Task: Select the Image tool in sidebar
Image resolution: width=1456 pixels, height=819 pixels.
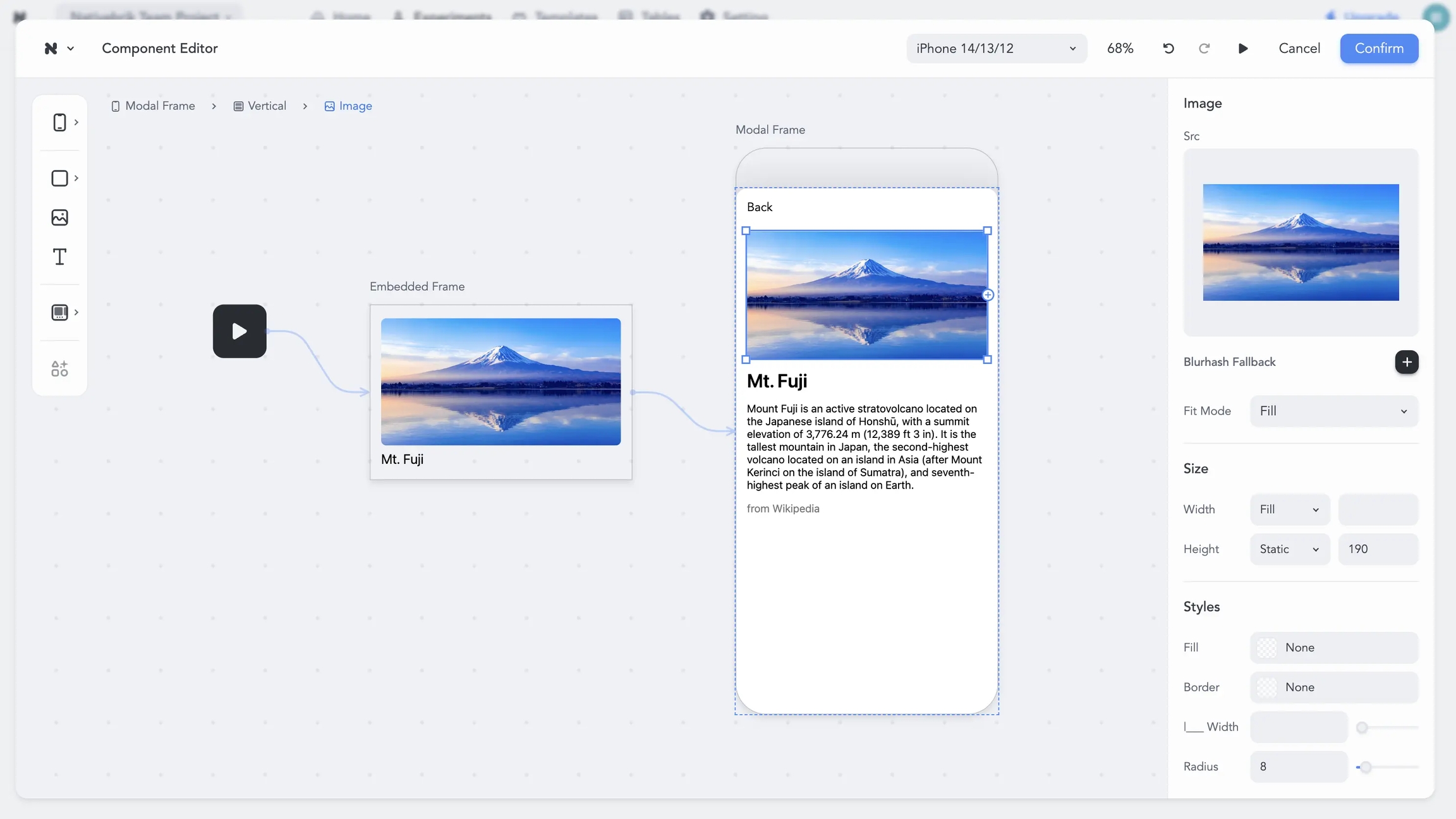Action: point(59,217)
